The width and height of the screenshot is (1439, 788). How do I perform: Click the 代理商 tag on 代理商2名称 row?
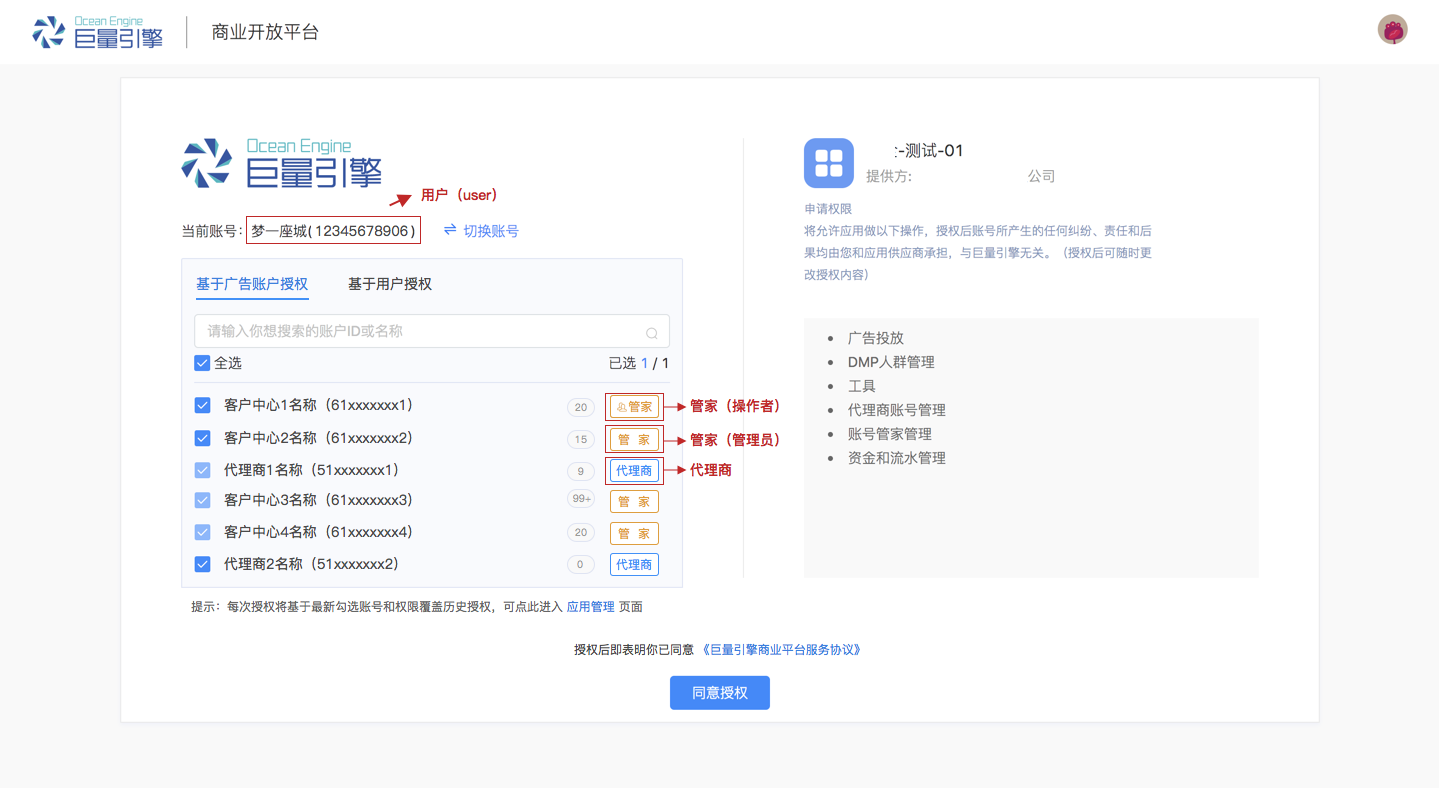coord(634,565)
